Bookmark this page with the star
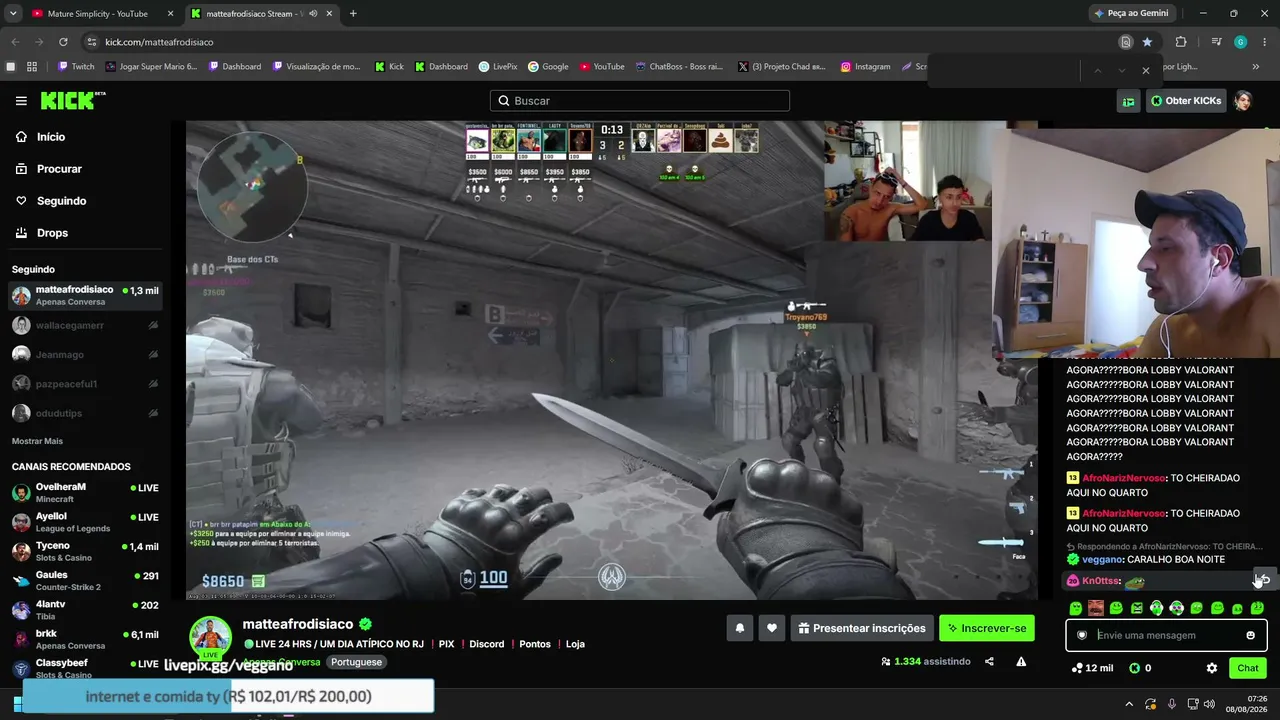The height and width of the screenshot is (720, 1280). 1147,42
